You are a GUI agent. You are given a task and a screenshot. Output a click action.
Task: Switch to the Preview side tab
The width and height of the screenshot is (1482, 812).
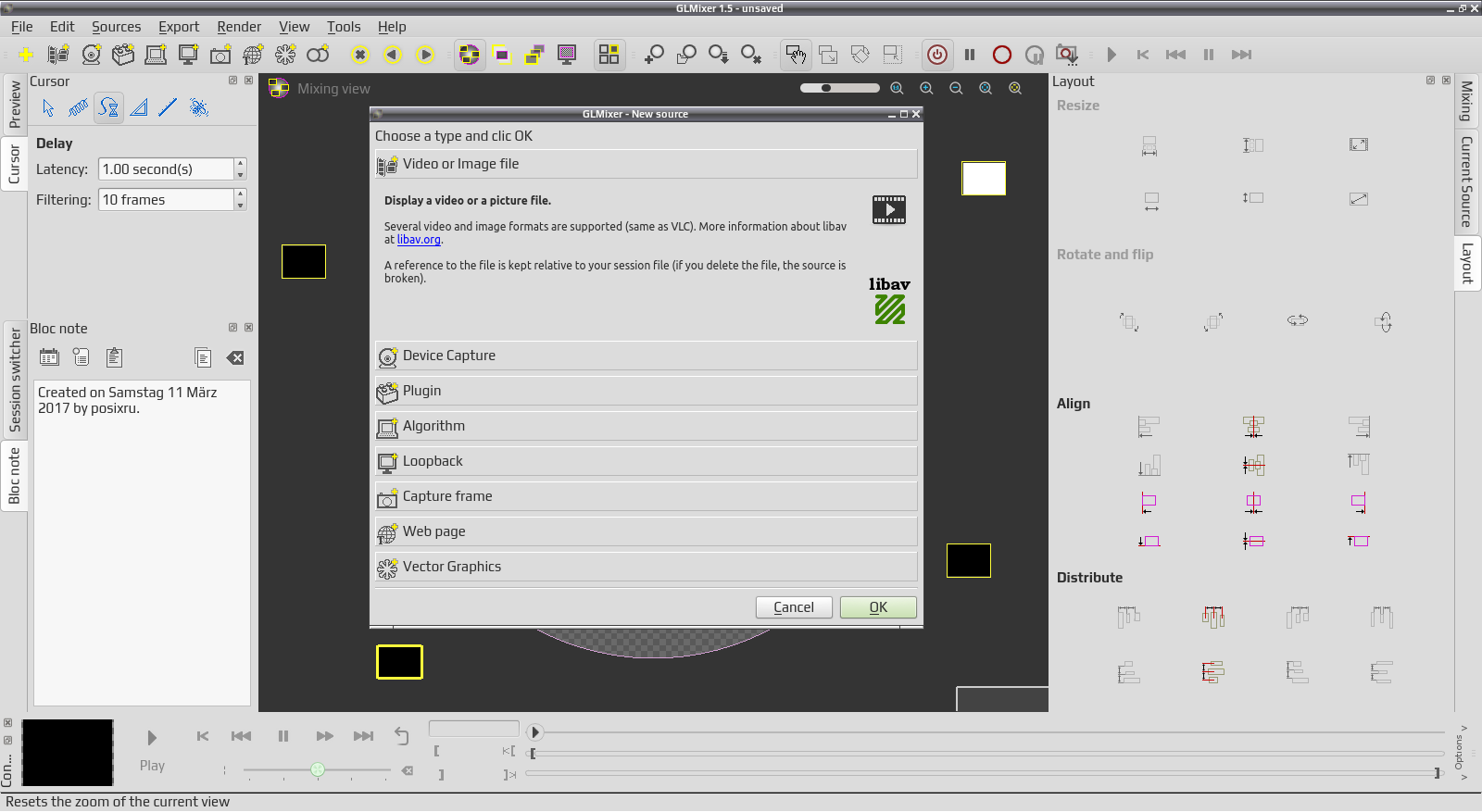click(14, 104)
